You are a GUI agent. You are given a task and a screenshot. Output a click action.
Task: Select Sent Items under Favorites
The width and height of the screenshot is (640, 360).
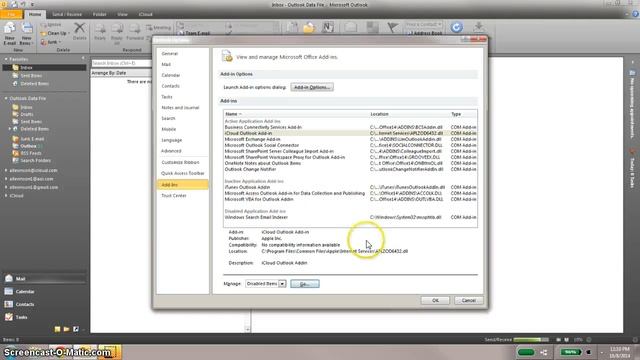(x=31, y=76)
